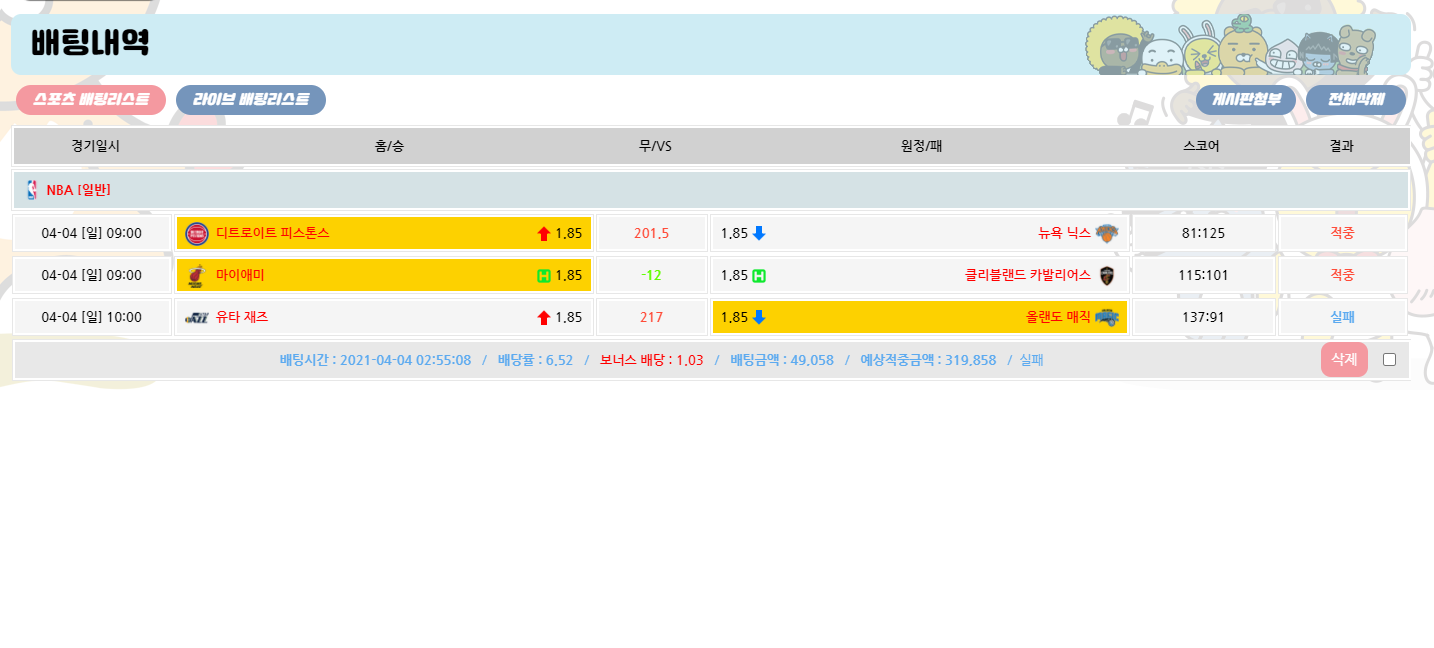The image size is (1434, 648).
Task: Click the 적중 result in the 마이애미 row
Action: 1342,276
